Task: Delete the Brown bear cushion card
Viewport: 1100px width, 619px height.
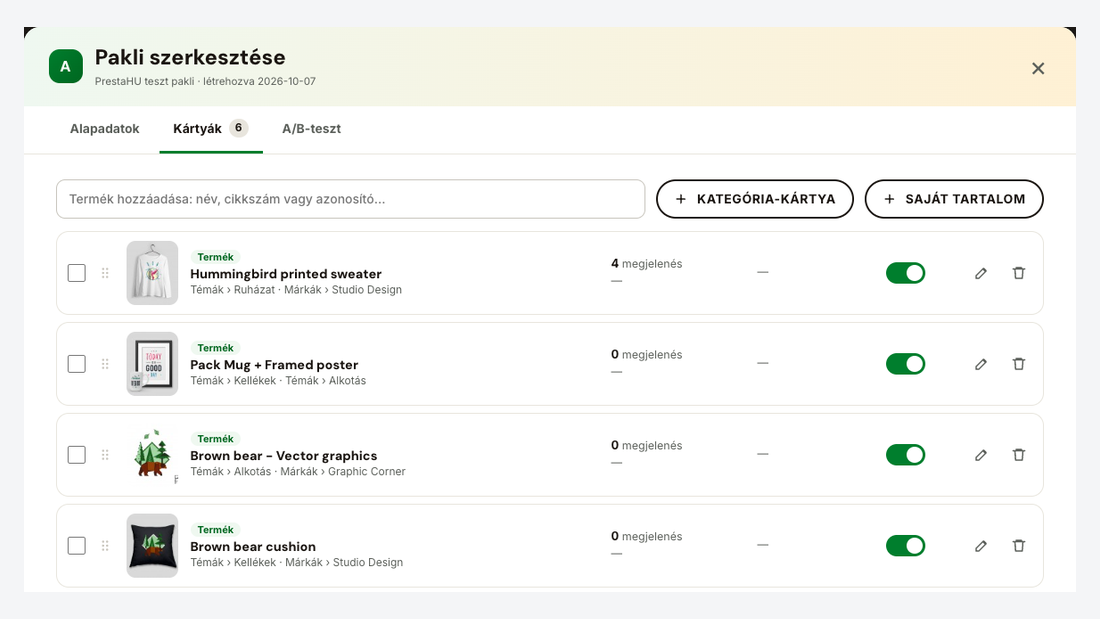Action: (1019, 545)
